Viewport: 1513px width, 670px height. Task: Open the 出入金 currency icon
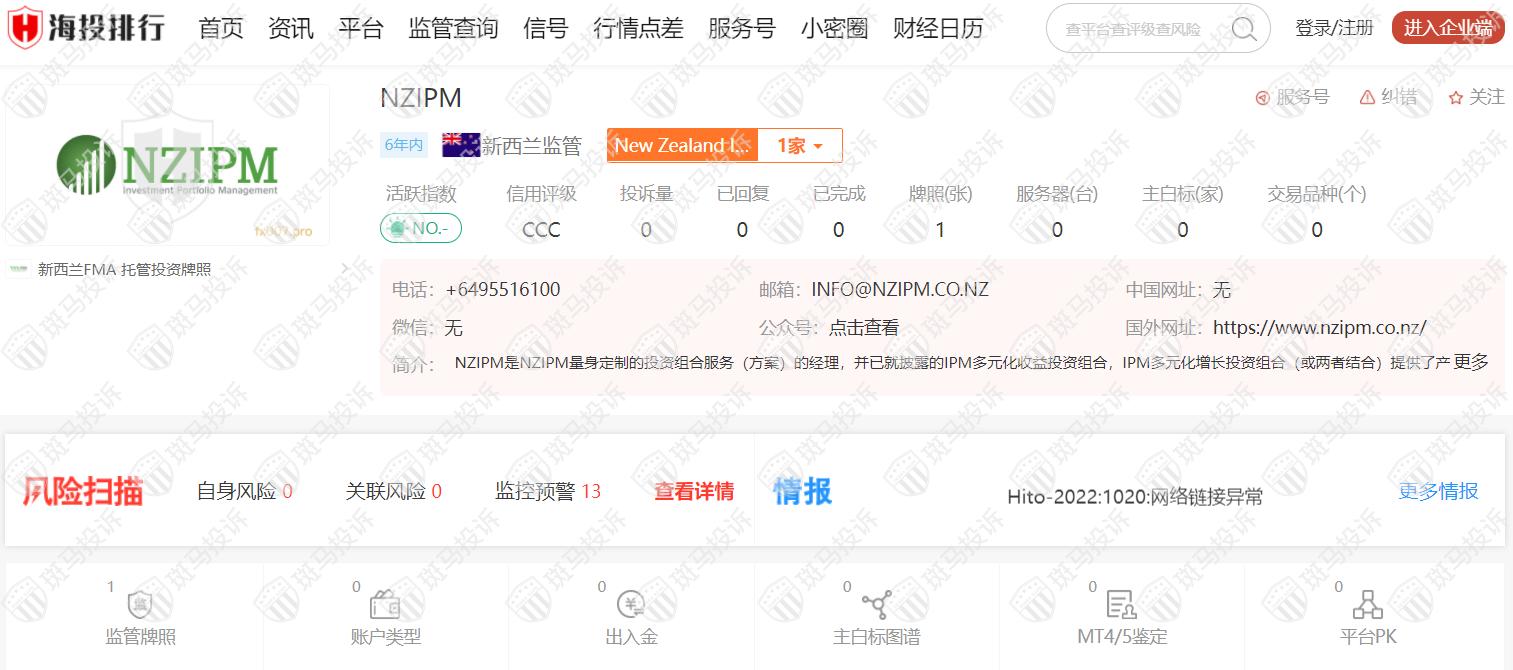(x=631, y=605)
